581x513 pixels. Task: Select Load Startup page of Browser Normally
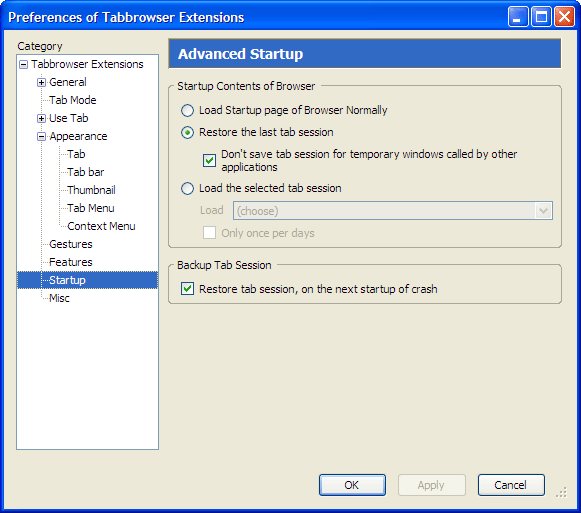(x=187, y=110)
